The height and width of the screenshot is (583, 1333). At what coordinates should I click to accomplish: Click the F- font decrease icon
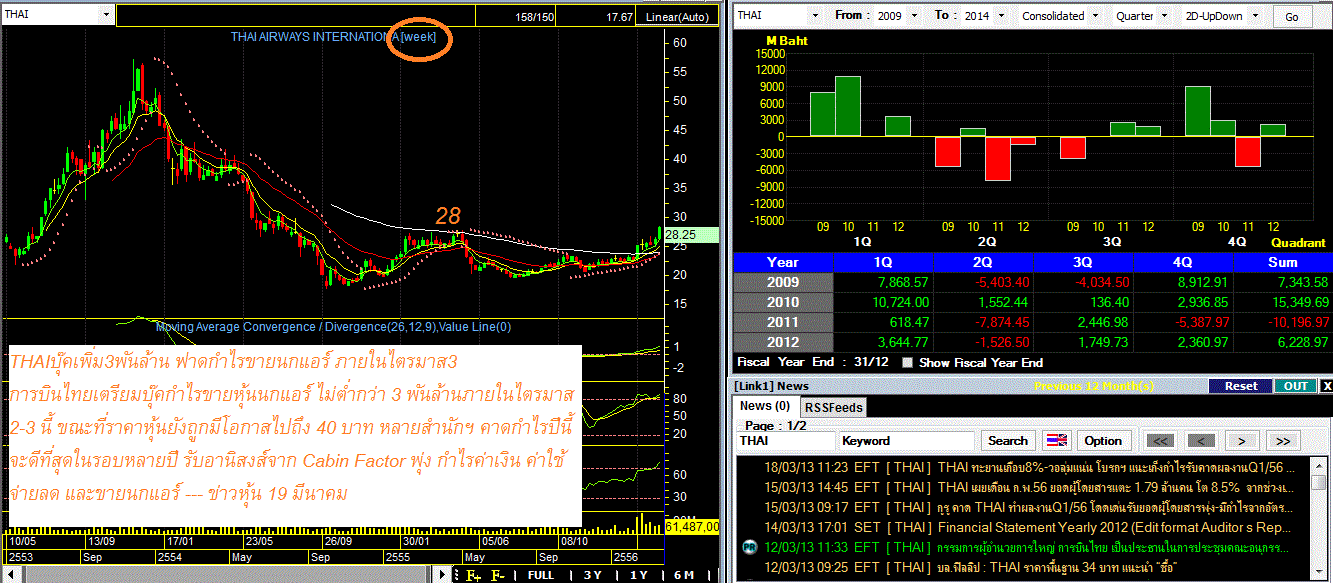pos(497,575)
